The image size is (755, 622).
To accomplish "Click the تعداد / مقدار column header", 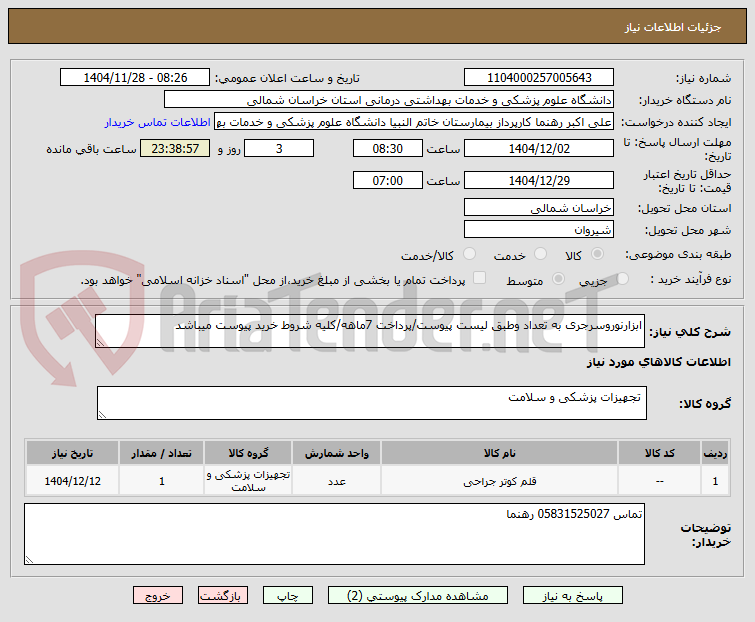I will [161, 453].
